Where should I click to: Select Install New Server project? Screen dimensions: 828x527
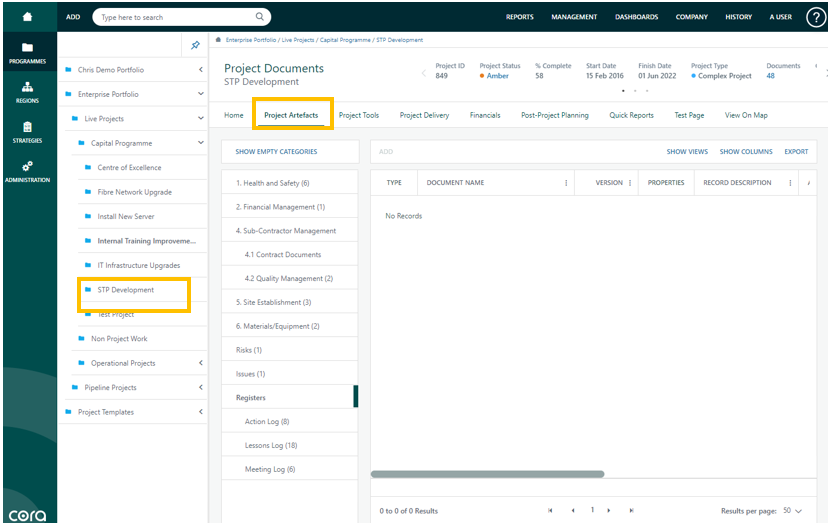(x=126, y=217)
